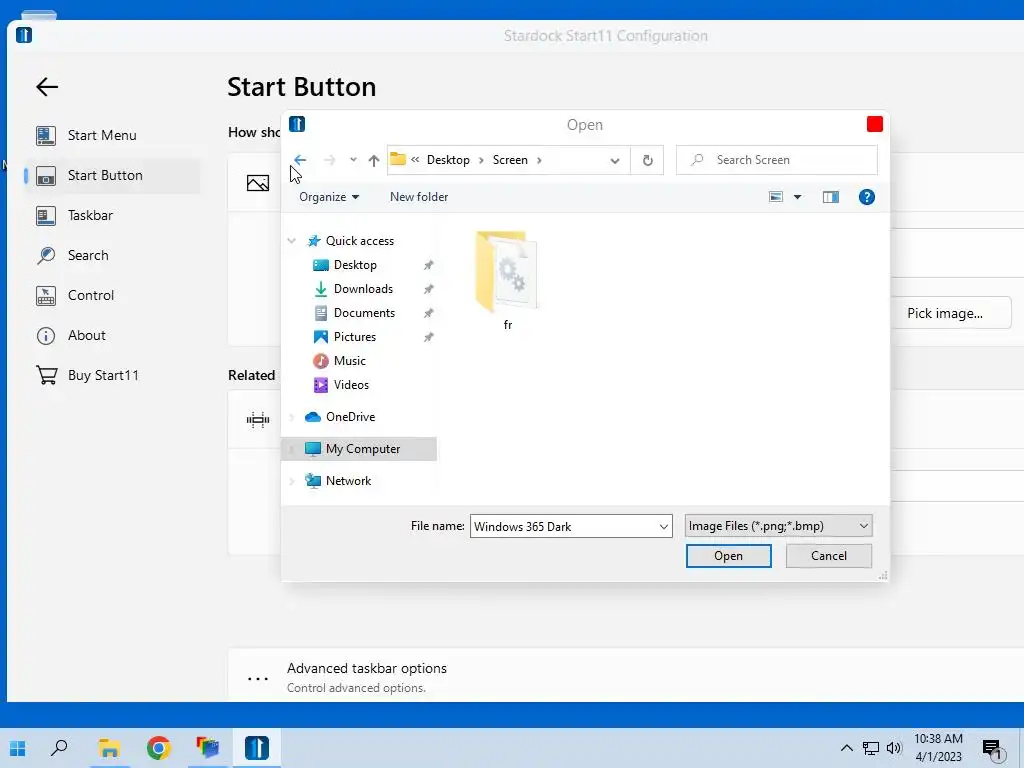
Task: Click the pin icon beside Downloads
Action: (x=428, y=289)
